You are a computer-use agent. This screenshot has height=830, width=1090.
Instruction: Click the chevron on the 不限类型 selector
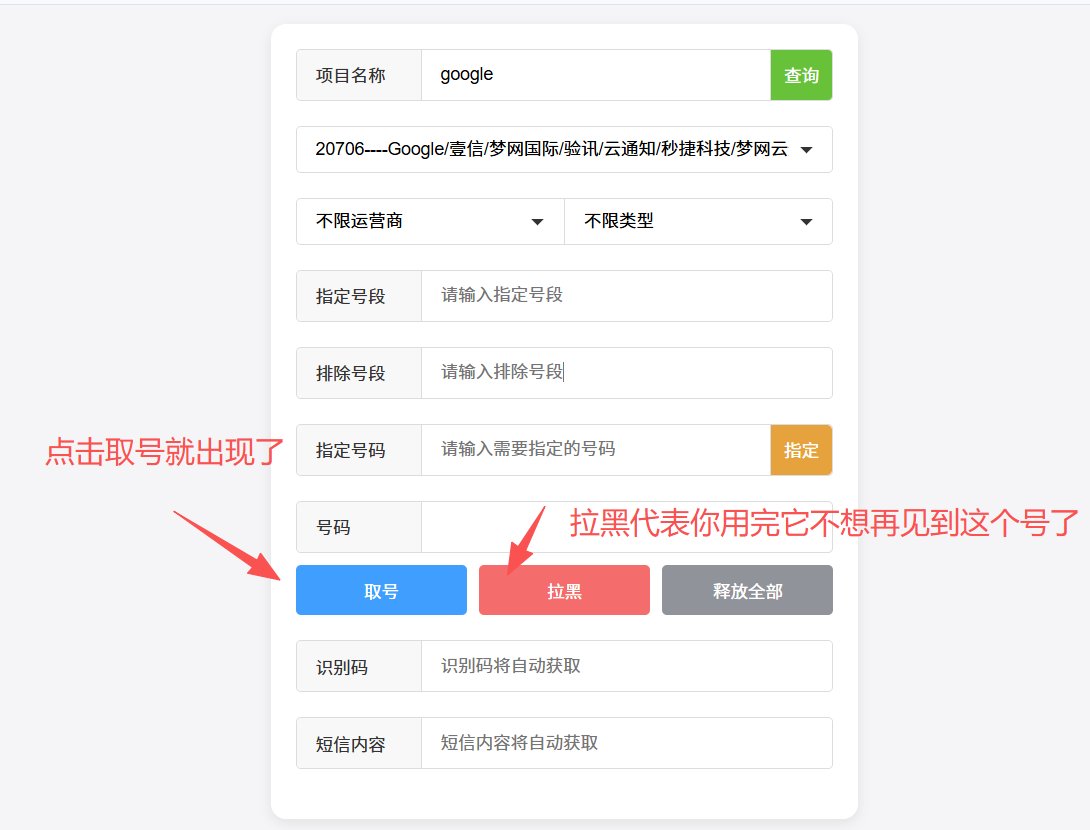[806, 221]
